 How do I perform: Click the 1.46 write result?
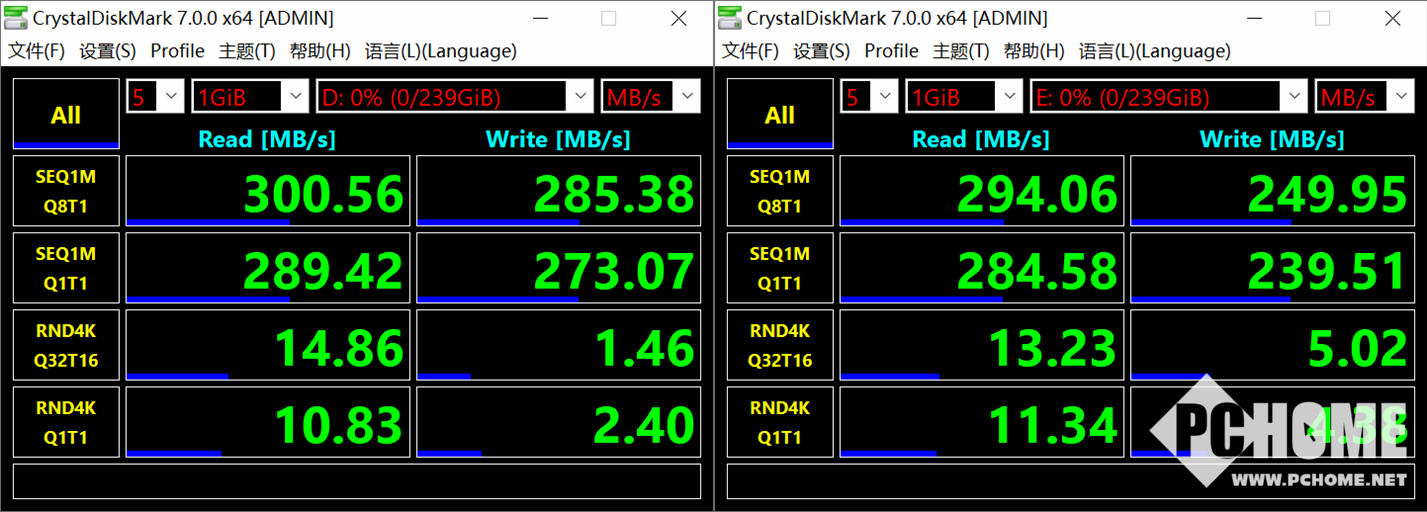(559, 345)
